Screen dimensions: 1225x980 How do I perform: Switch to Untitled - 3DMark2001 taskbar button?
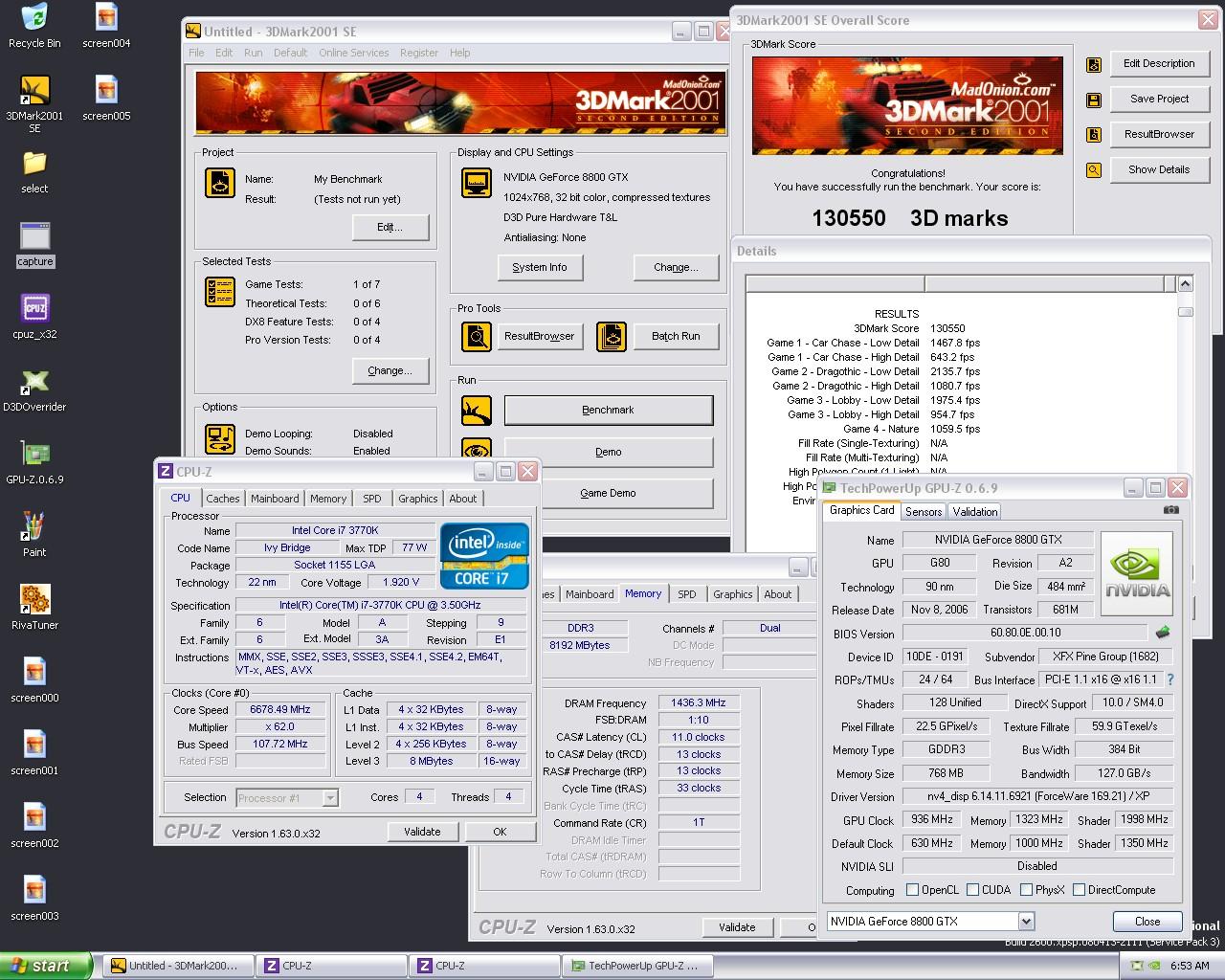point(178,966)
